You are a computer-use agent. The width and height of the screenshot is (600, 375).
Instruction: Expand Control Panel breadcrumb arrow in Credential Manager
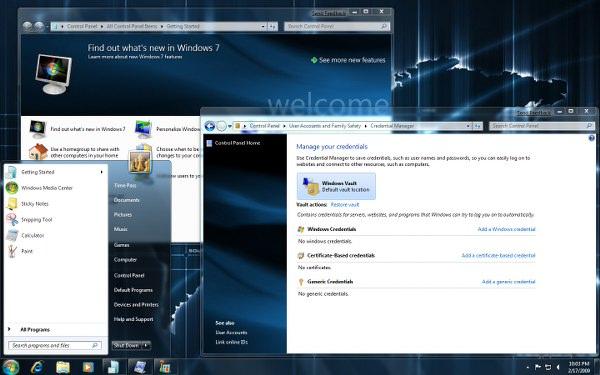[x=284, y=126]
